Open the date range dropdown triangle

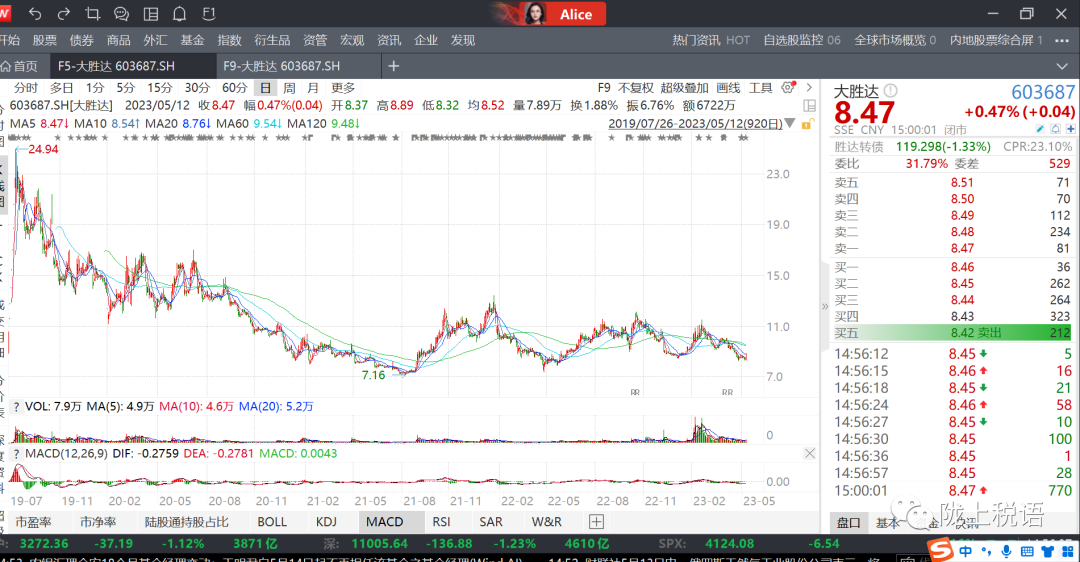click(x=790, y=123)
